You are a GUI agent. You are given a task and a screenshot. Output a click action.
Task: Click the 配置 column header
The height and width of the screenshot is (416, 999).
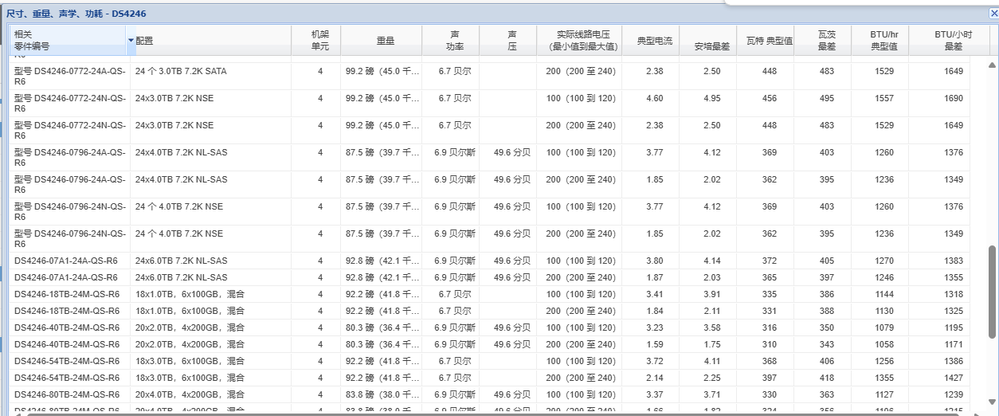click(x=211, y=41)
